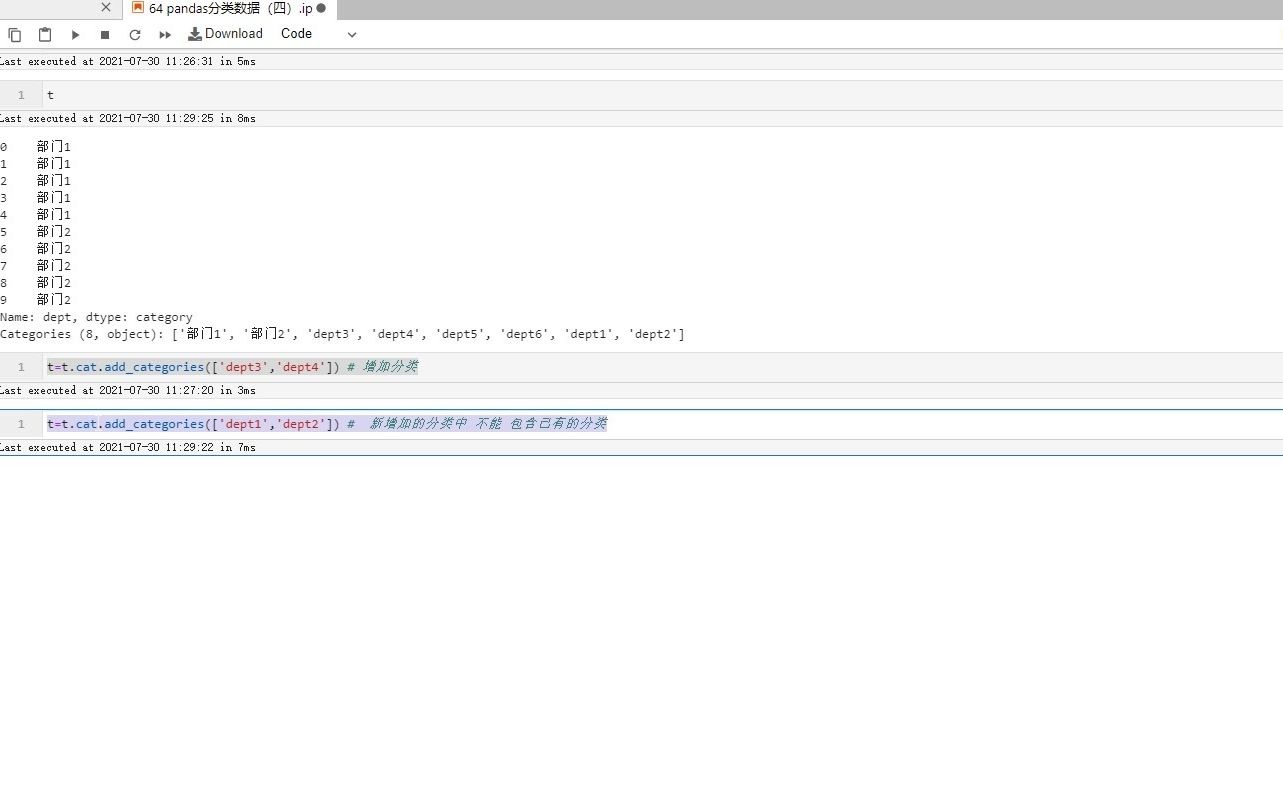Screen dimensions: 1283x802
Task: Interrupt the kernel with the stop icon
Action: point(105,34)
